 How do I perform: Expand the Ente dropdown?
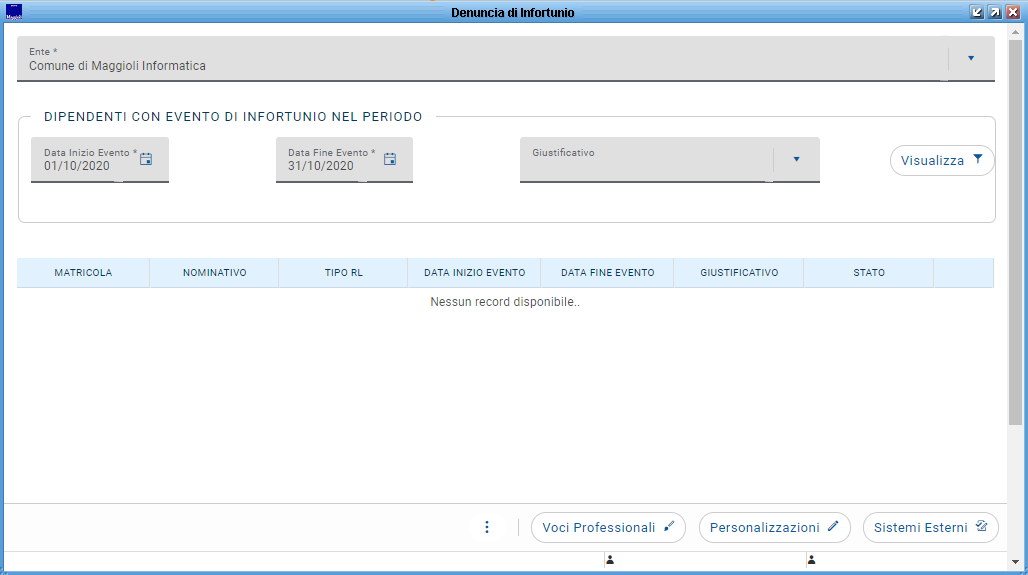click(971, 58)
